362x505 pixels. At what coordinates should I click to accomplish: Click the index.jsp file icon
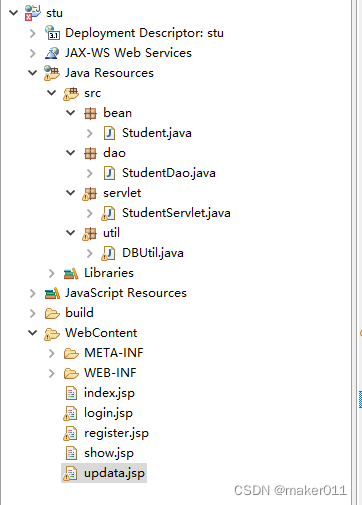(71, 393)
